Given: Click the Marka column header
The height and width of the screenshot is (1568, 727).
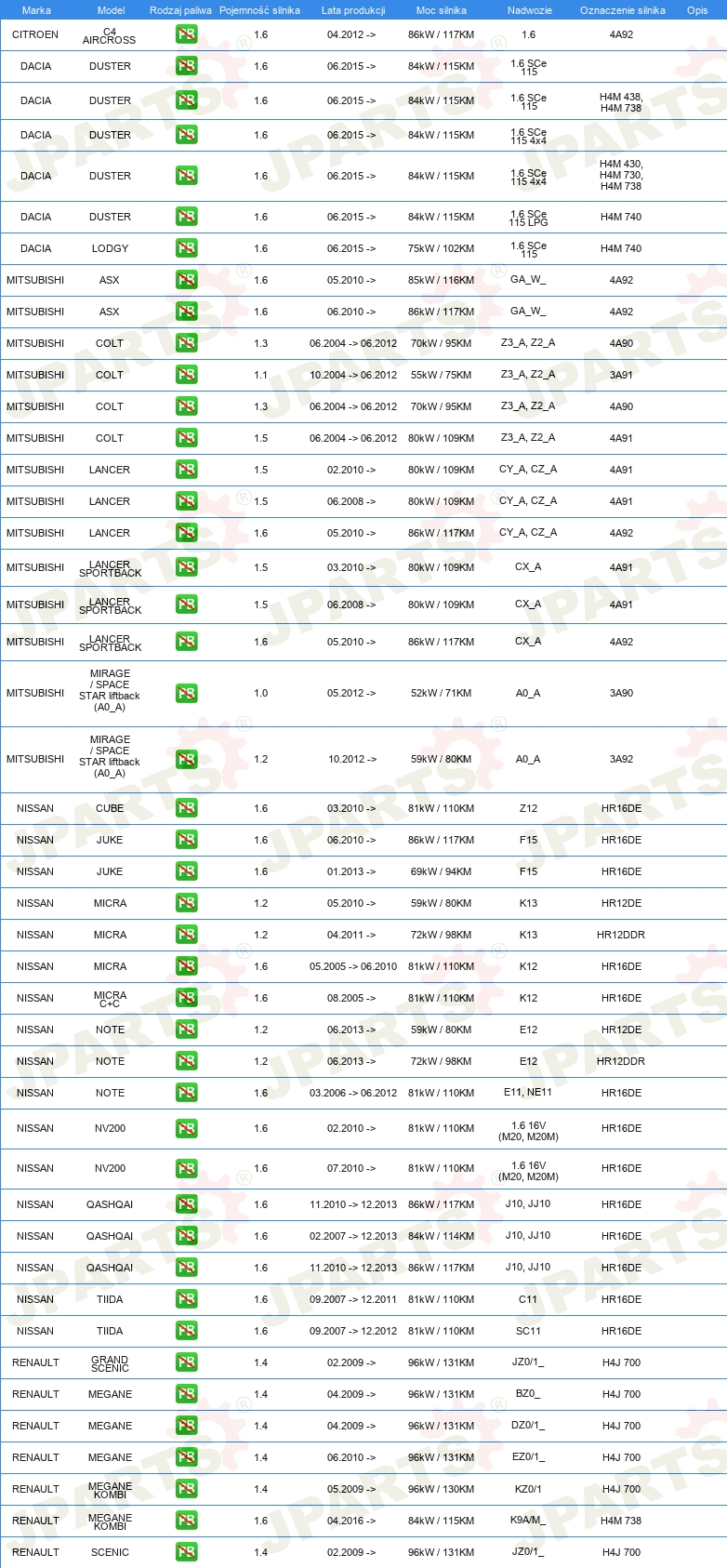Looking at the screenshot, I should pyautogui.click(x=36, y=10).
